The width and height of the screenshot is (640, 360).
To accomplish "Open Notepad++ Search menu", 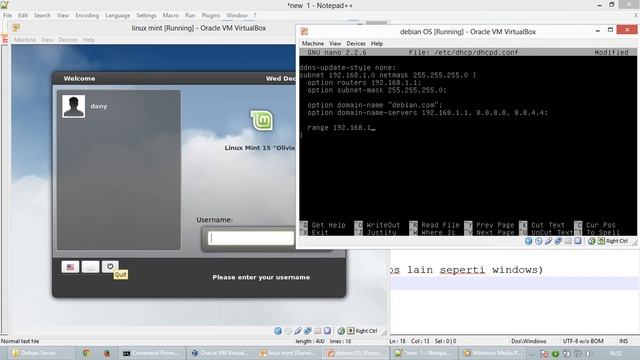I will (42, 15).
